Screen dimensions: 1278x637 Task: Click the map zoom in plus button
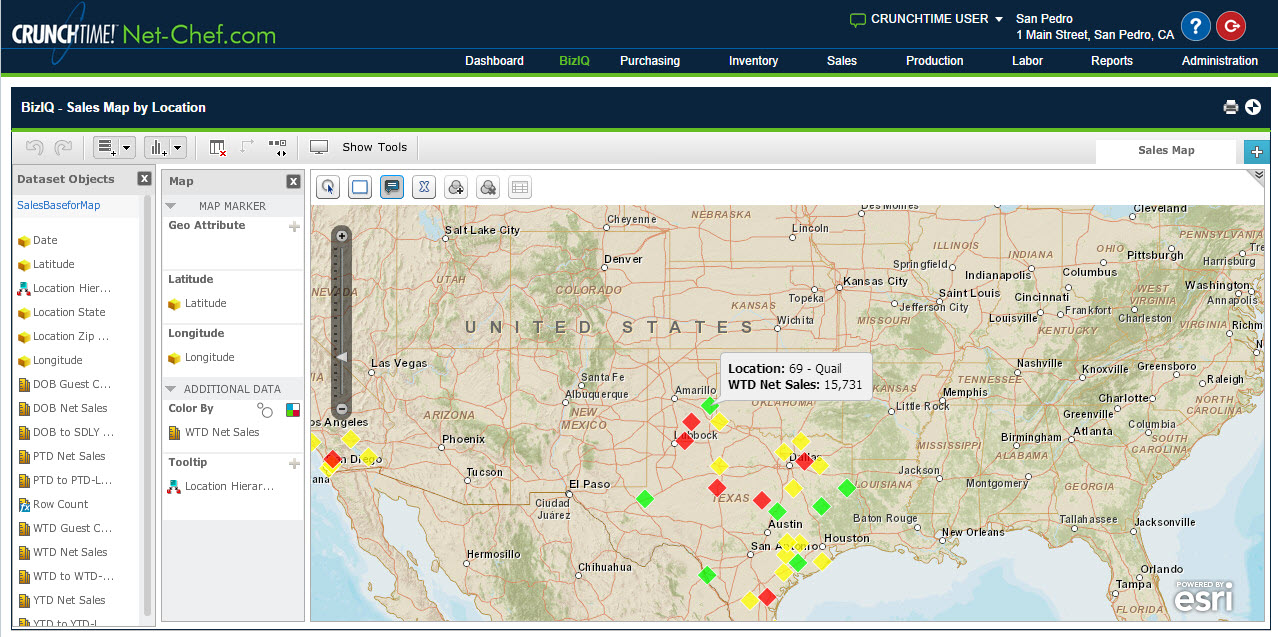point(342,237)
